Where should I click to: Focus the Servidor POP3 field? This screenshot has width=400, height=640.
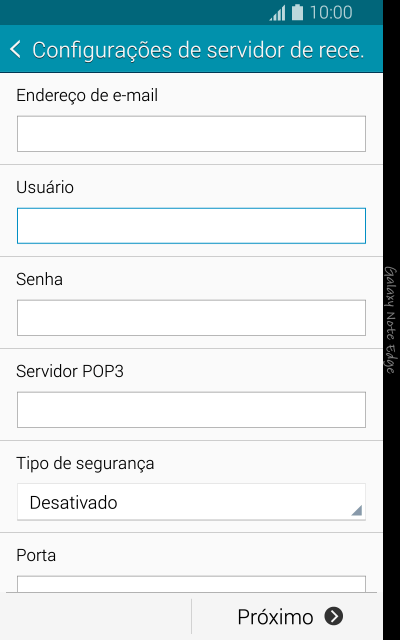191,410
